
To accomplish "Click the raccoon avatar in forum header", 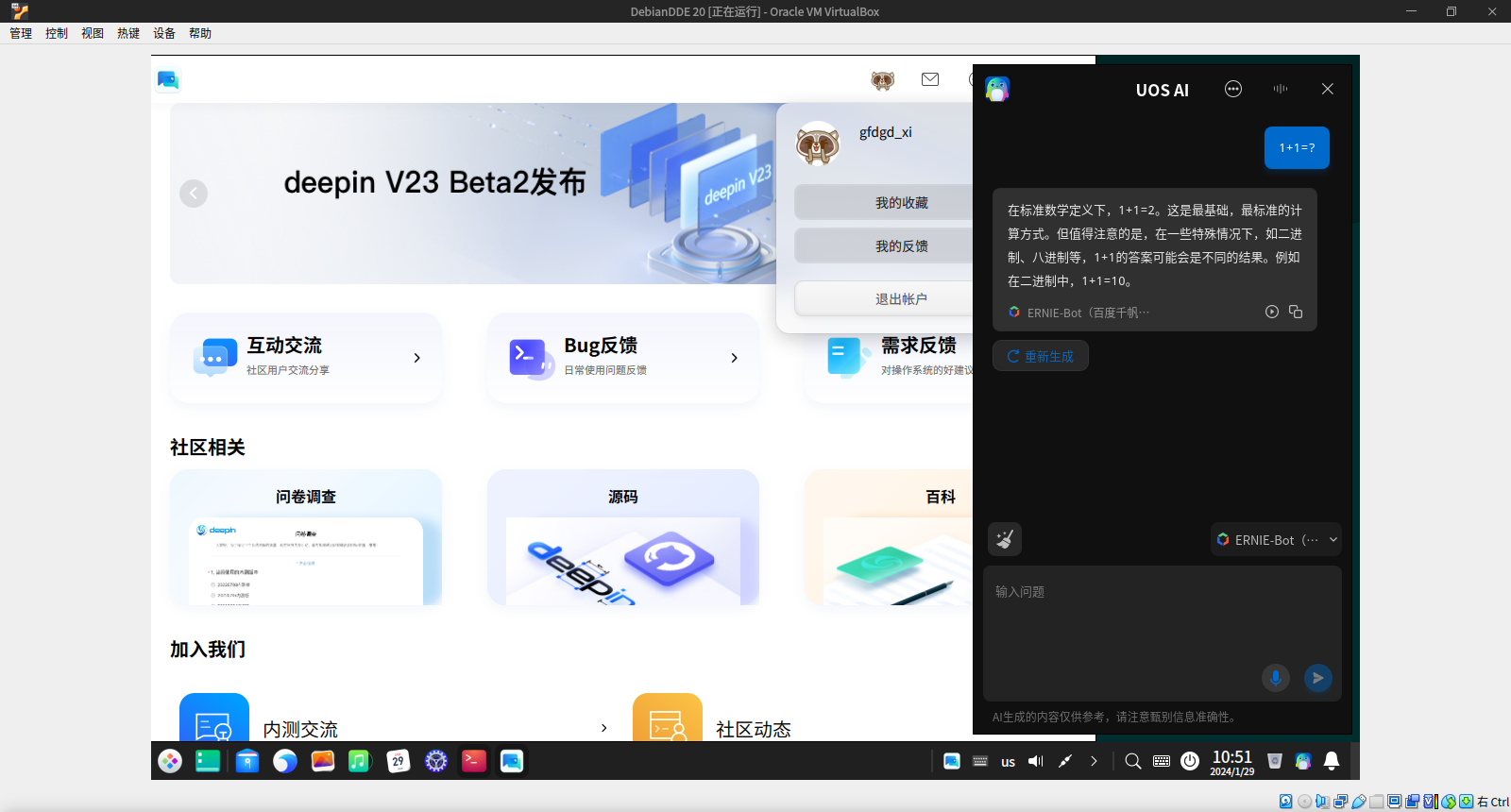I will pyautogui.click(x=883, y=80).
